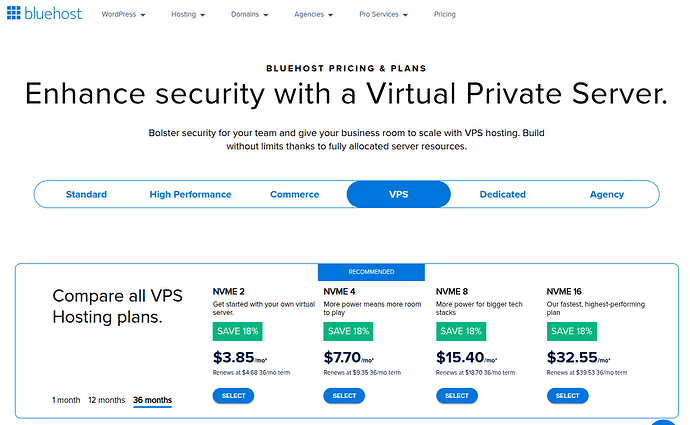690x425 pixels.
Task: Open the Hosting dropdown menu
Action: [189, 16]
